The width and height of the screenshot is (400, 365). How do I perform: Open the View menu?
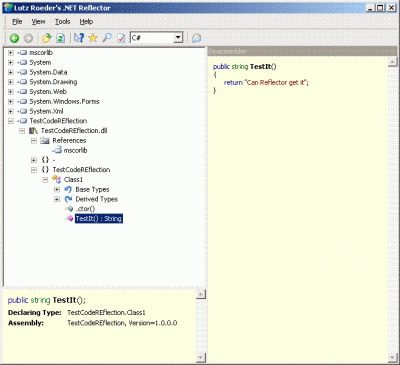[x=38, y=22]
